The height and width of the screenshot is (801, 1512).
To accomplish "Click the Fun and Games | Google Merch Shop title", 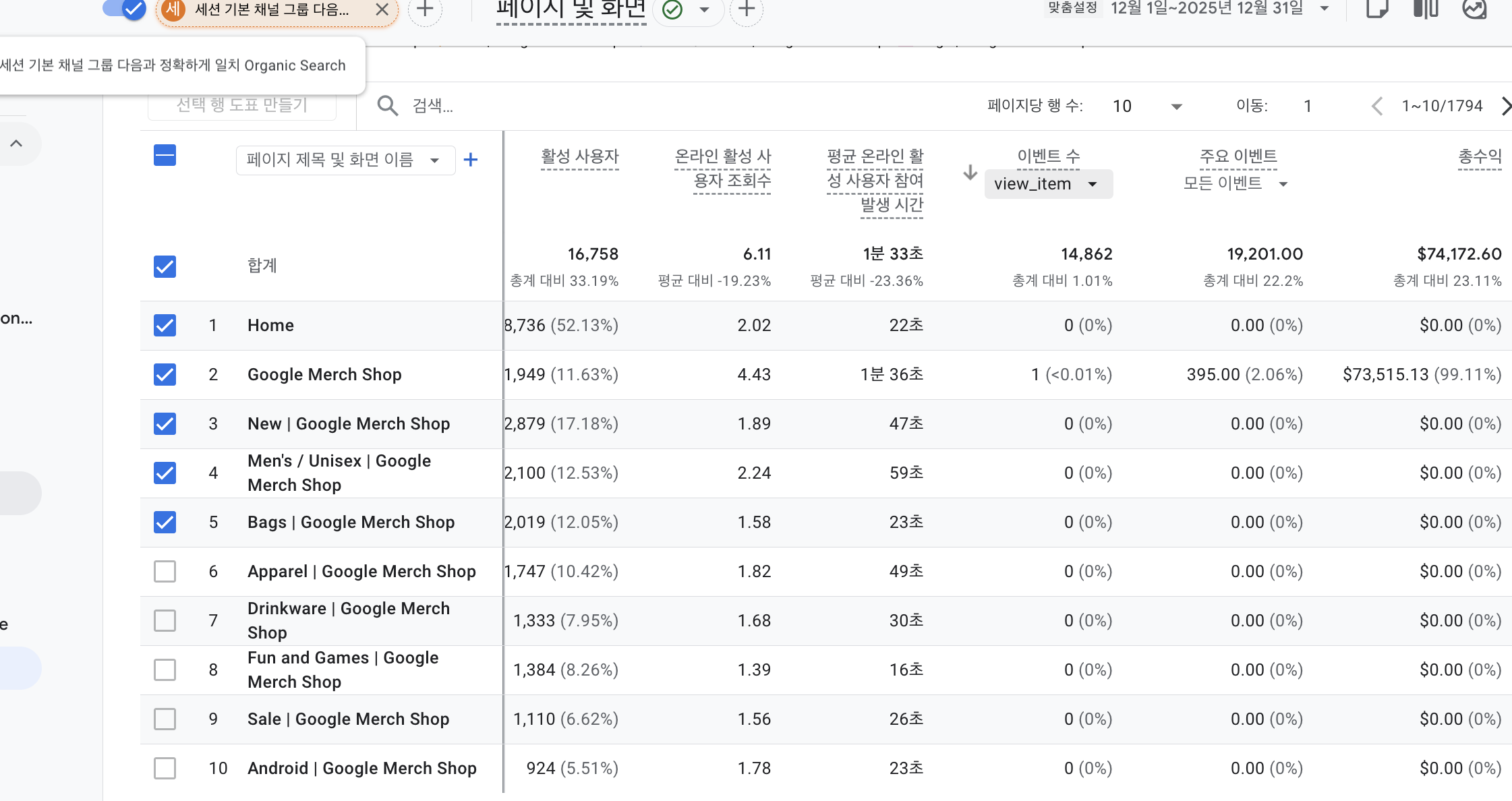I will click(343, 670).
